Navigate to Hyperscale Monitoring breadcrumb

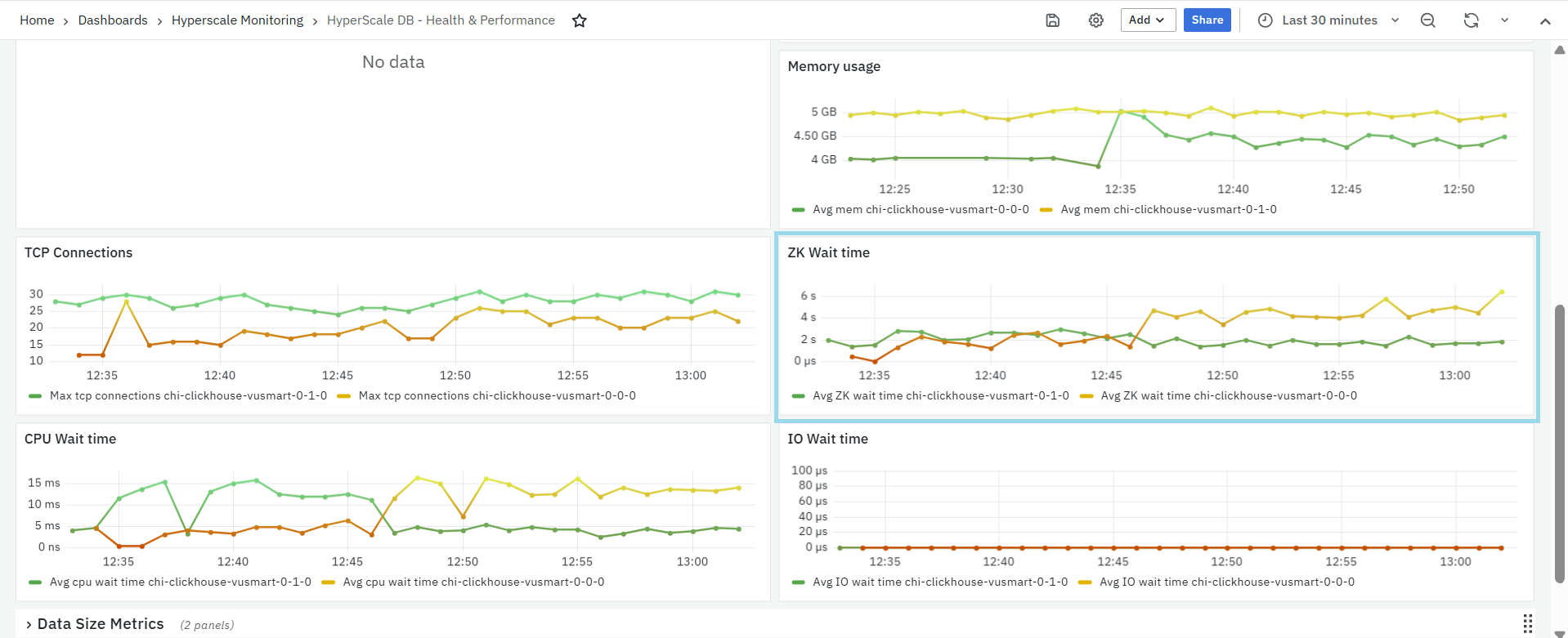(237, 20)
